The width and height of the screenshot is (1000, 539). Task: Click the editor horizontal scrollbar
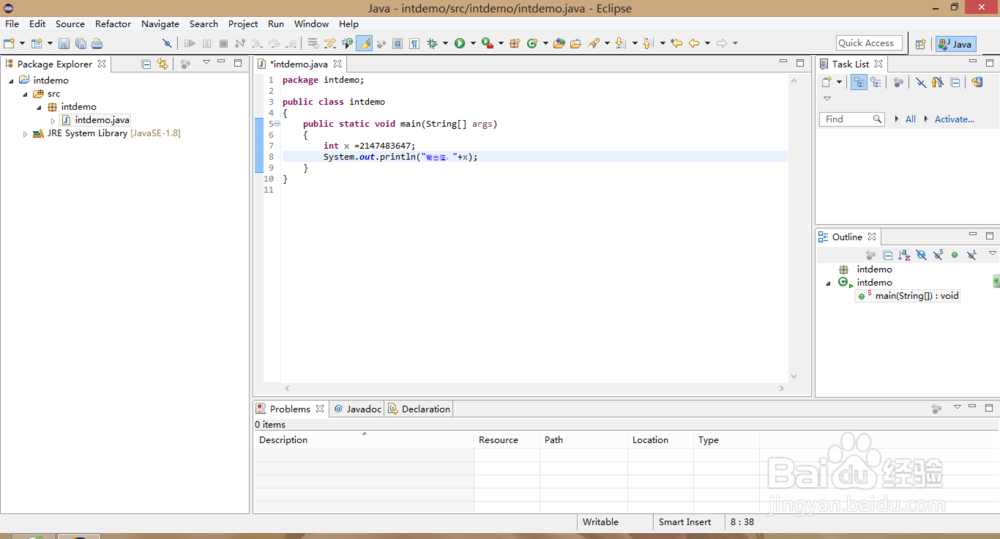(x=534, y=388)
